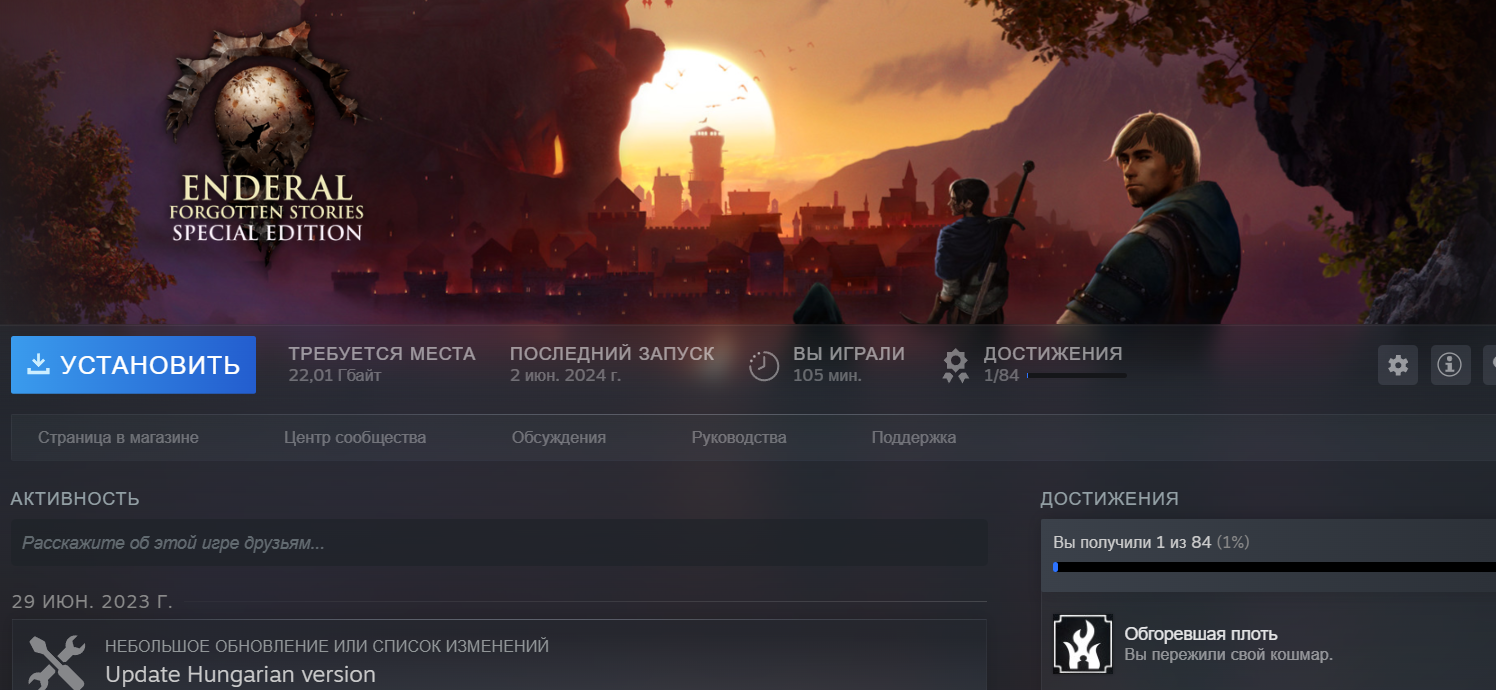
Task: Click the Достижения 1/84 header progress bar
Action: 1076,376
